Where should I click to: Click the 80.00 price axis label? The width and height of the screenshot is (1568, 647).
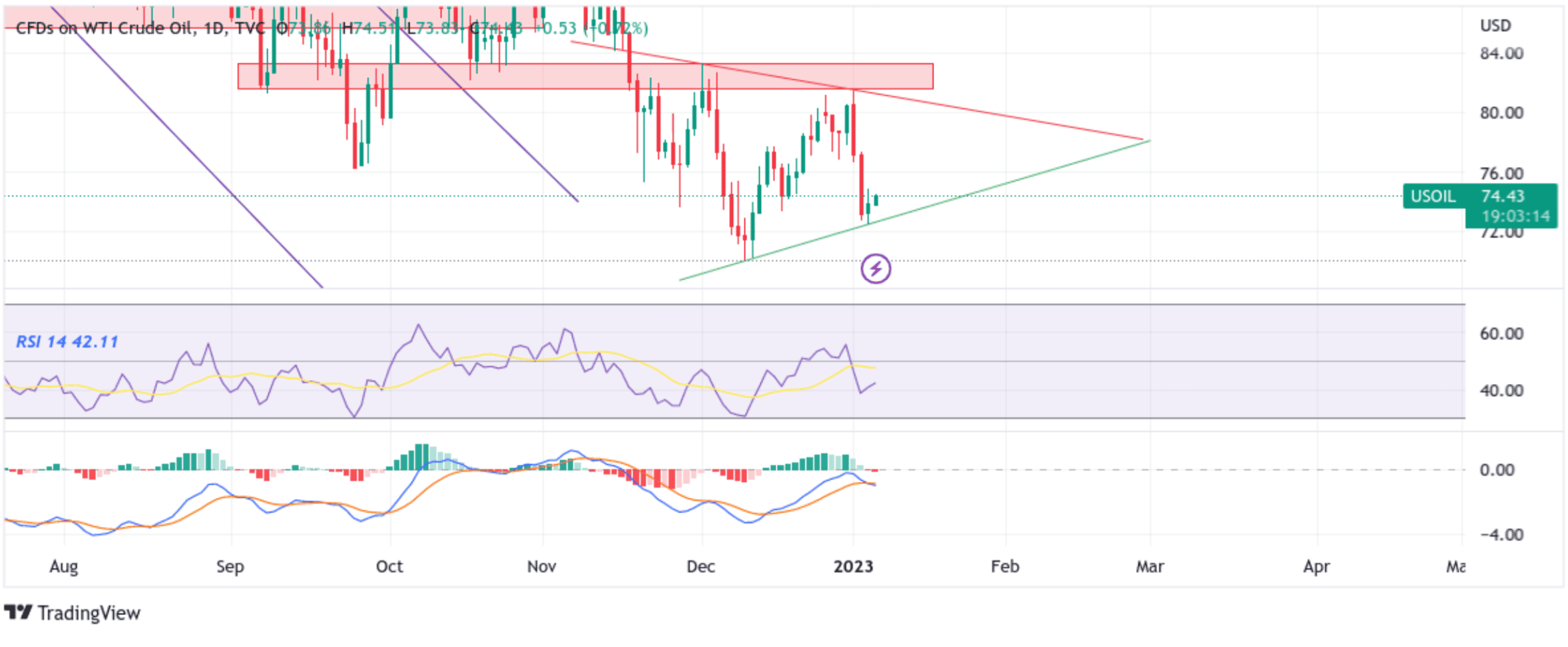(x=1501, y=113)
